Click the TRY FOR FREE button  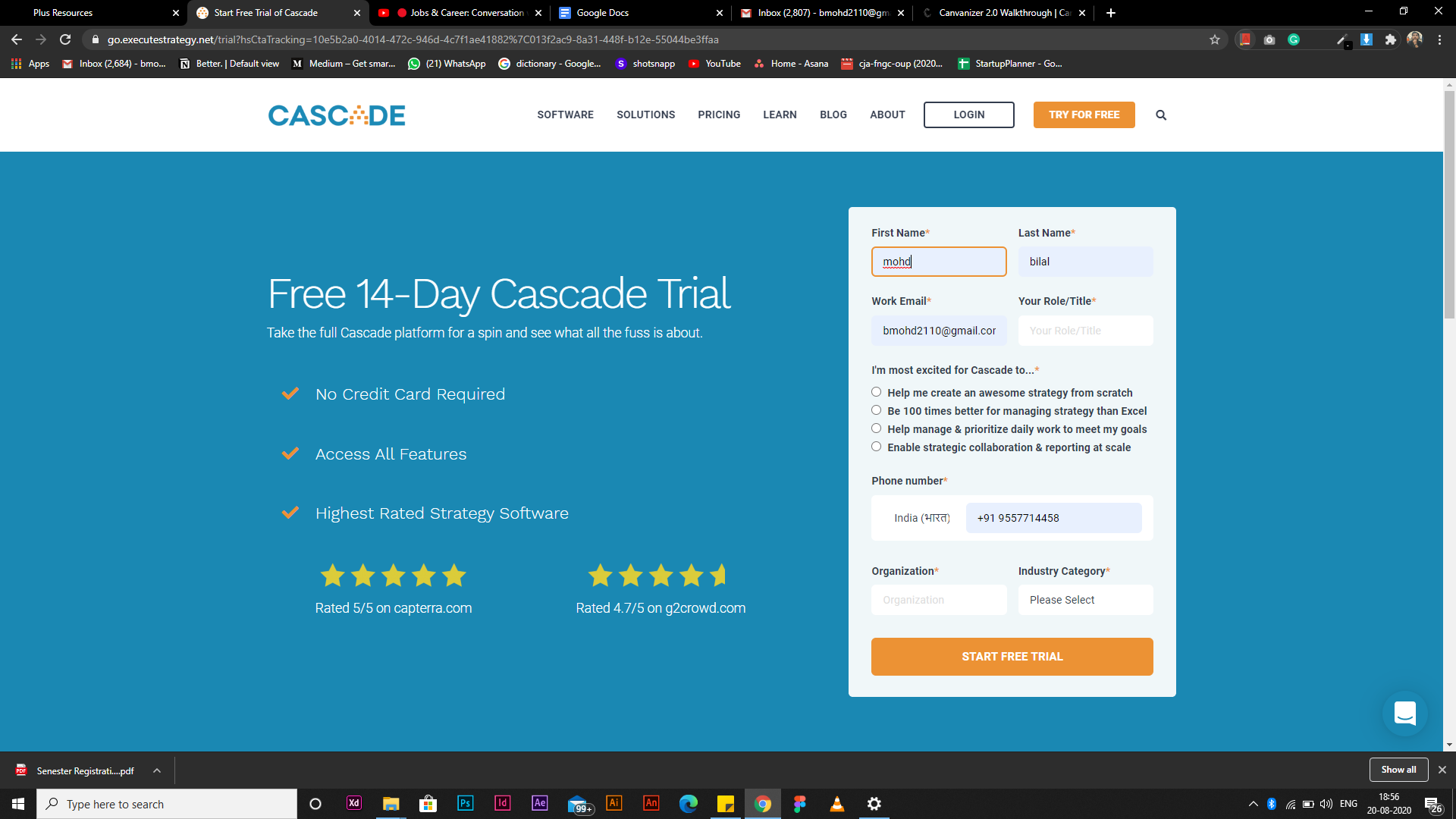pos(1084,115)
